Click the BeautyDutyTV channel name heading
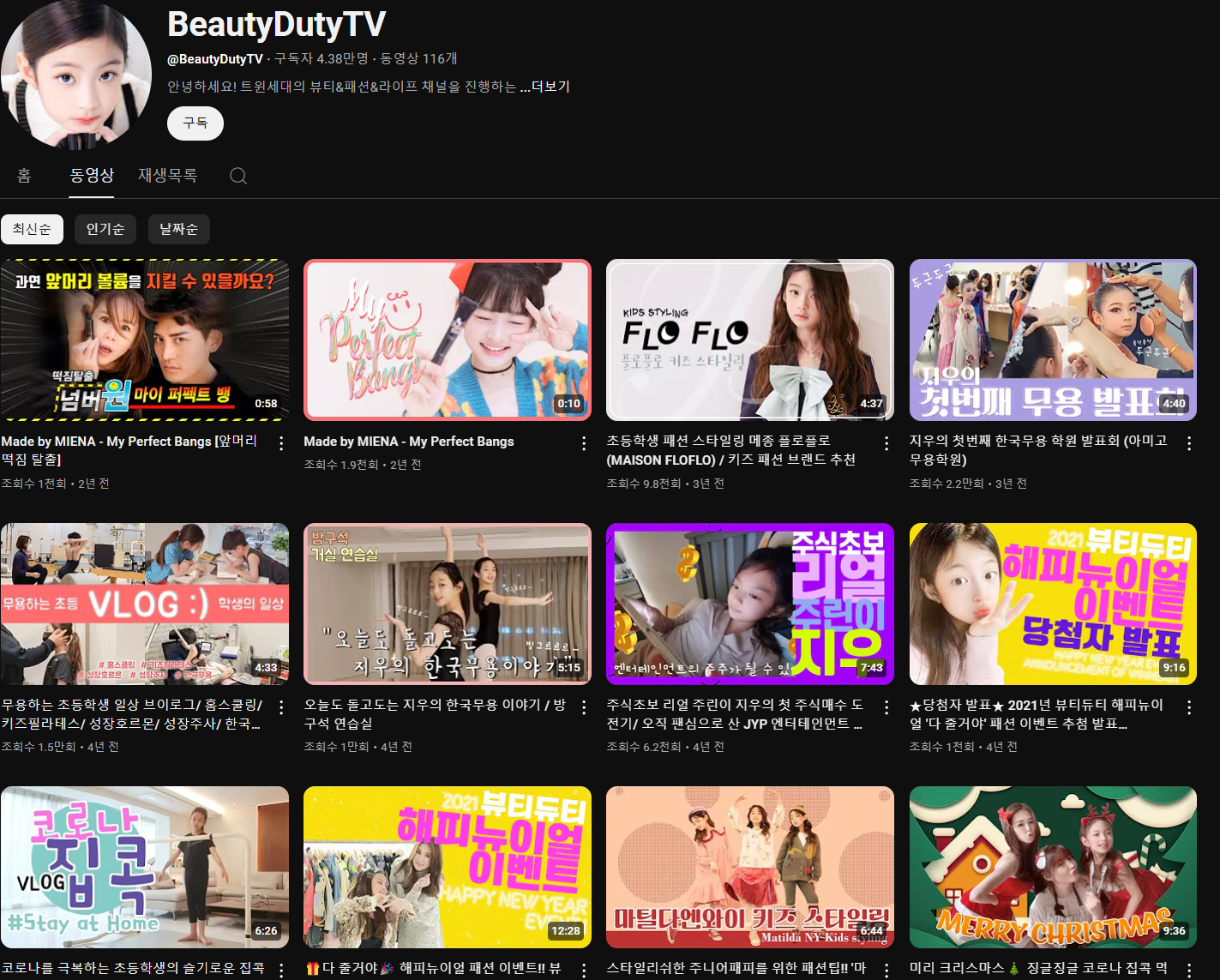The height and width of the screenshot is (980, 1220). (x=276, y=25)
